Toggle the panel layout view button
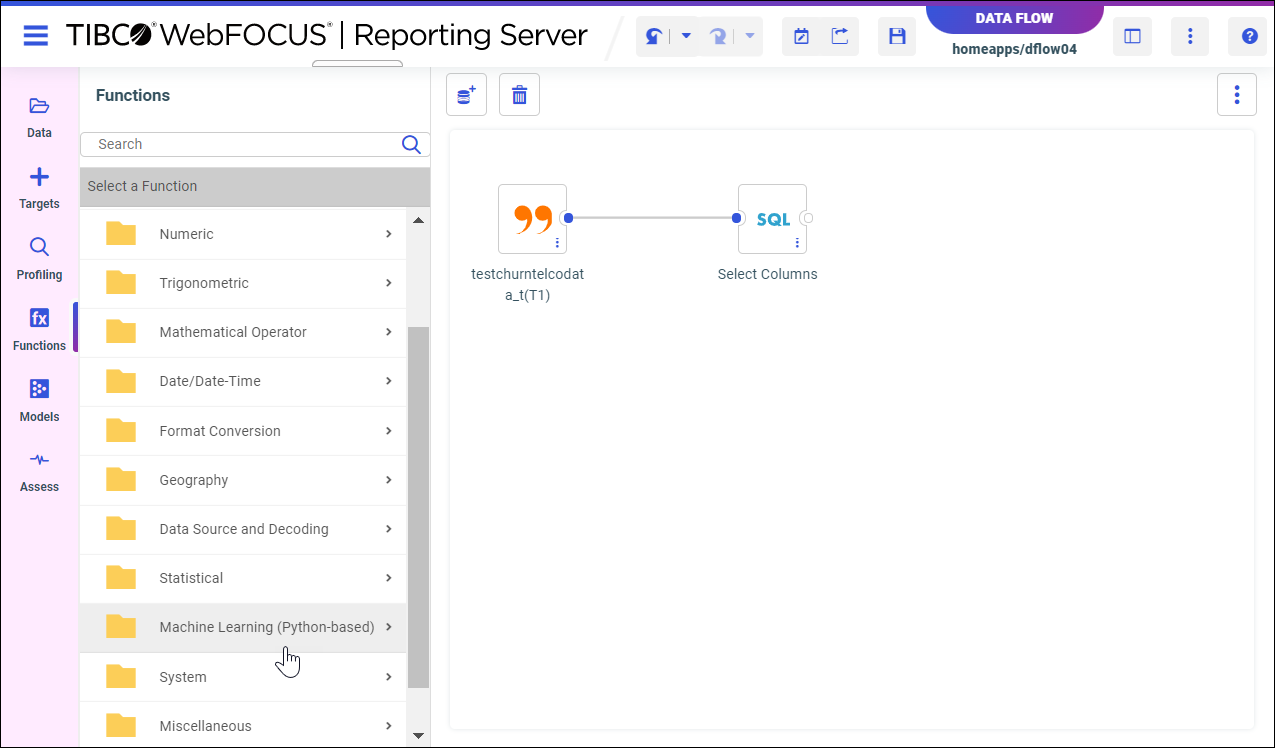Image resolution: width=1275 pixels, height=748 pixels. coord(1132,37)
